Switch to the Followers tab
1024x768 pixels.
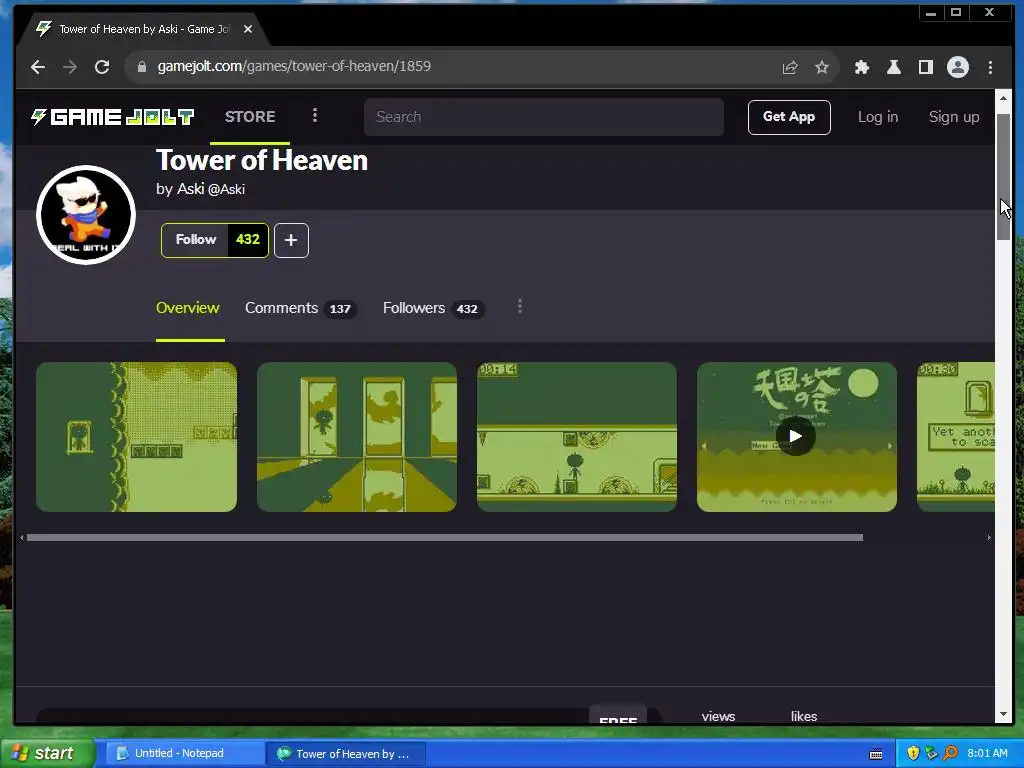[433, 308]
